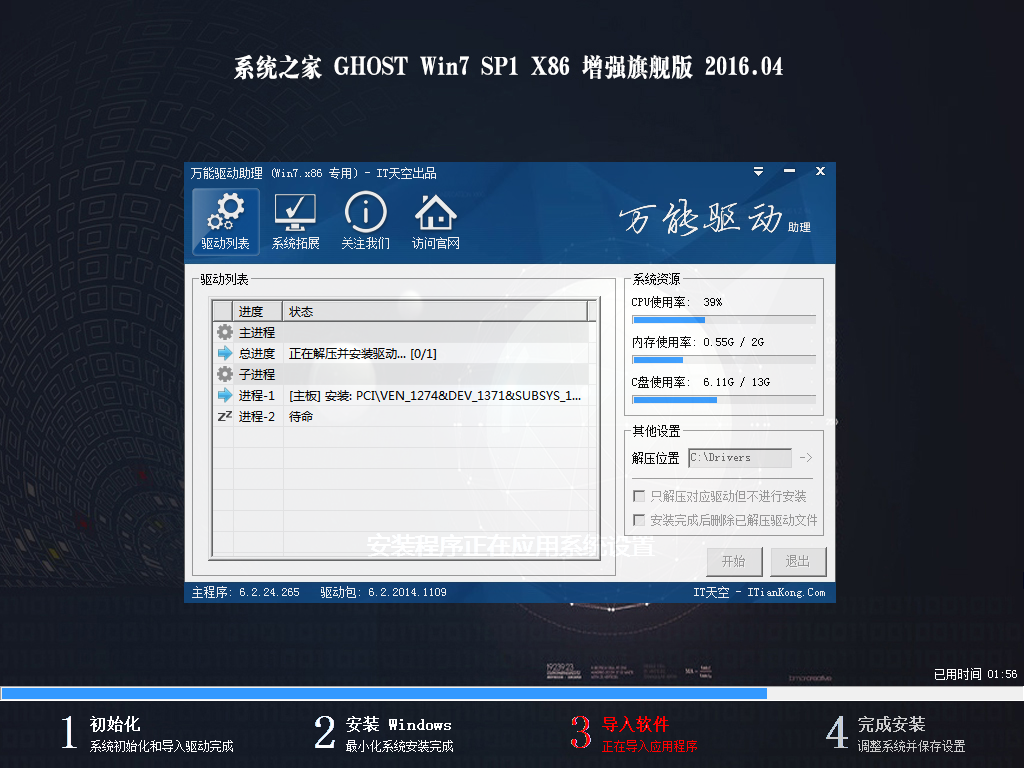Click the ITianKong.Com link in status bar
This screenshot has width=1024, height=768.
click(x=786, y=592)
